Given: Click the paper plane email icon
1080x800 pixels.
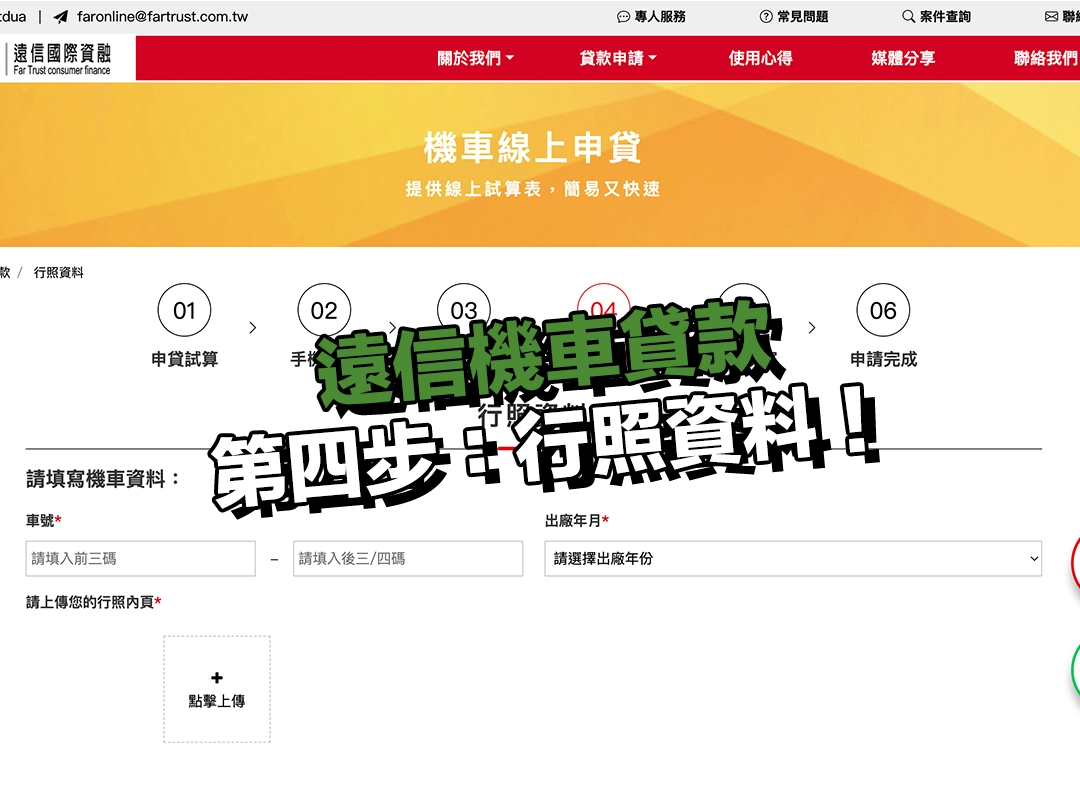Looking at the screenshot, I should pos(61,17).
